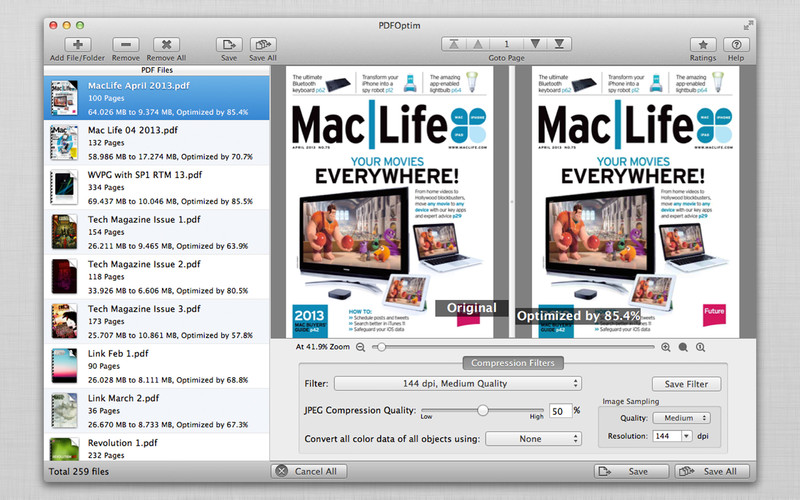Click the Remove minus icon
The image size is (800, 500).
pyautogui.click(x=126, y=44)
